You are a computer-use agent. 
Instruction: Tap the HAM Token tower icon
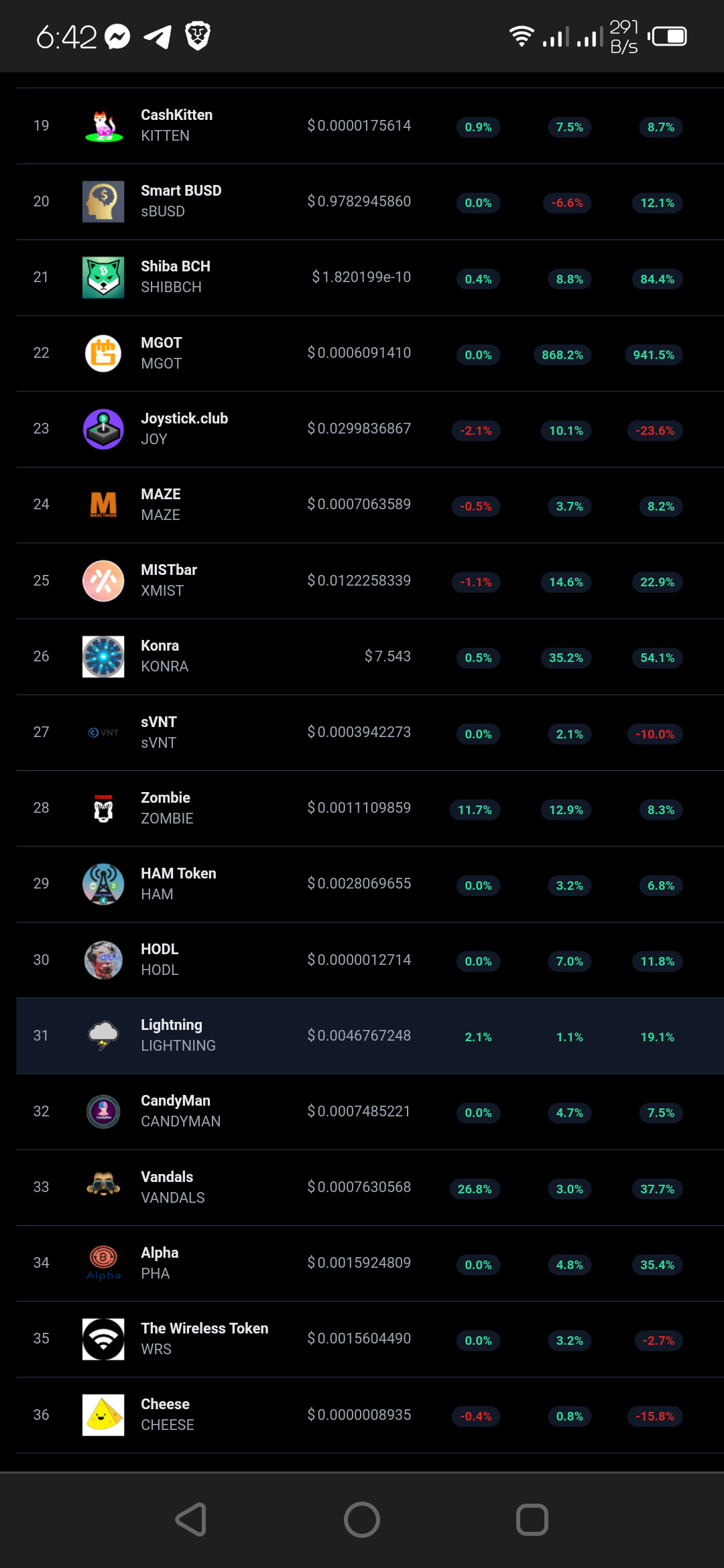click(103, 884)
